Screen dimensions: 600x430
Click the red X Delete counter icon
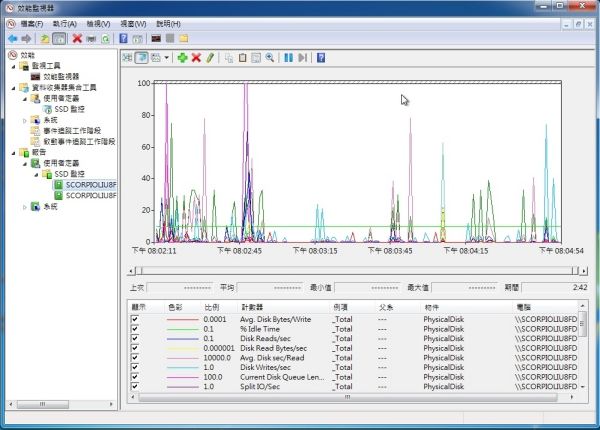click(196, 58)
